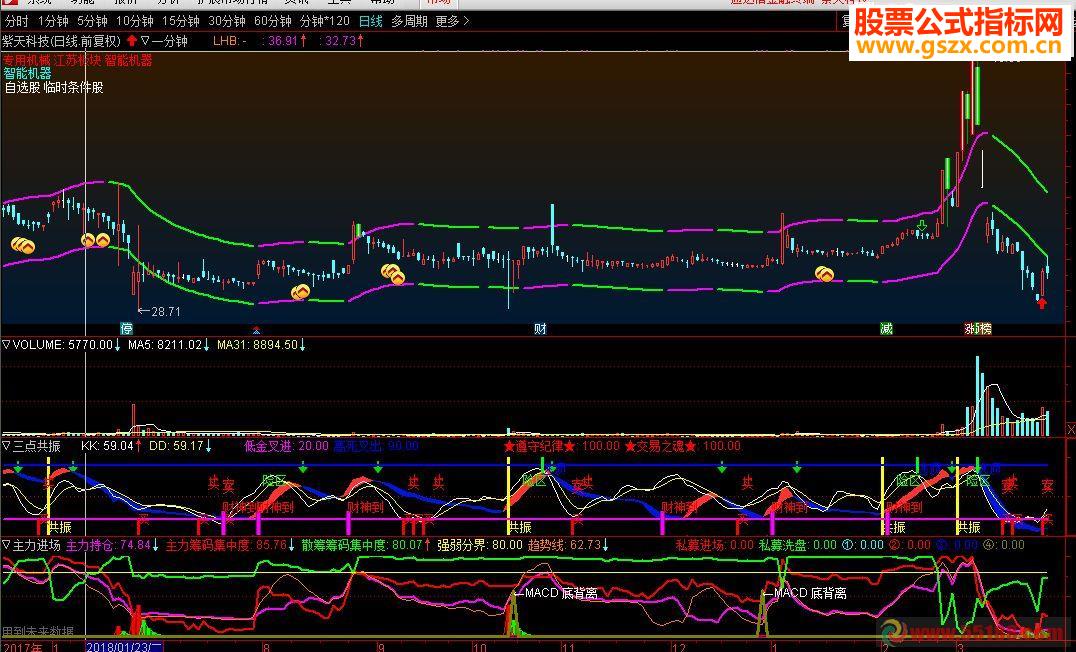The image size is (1076, 652).
Task: Click the 减 event marker
Action: click(x=887, y=329)
